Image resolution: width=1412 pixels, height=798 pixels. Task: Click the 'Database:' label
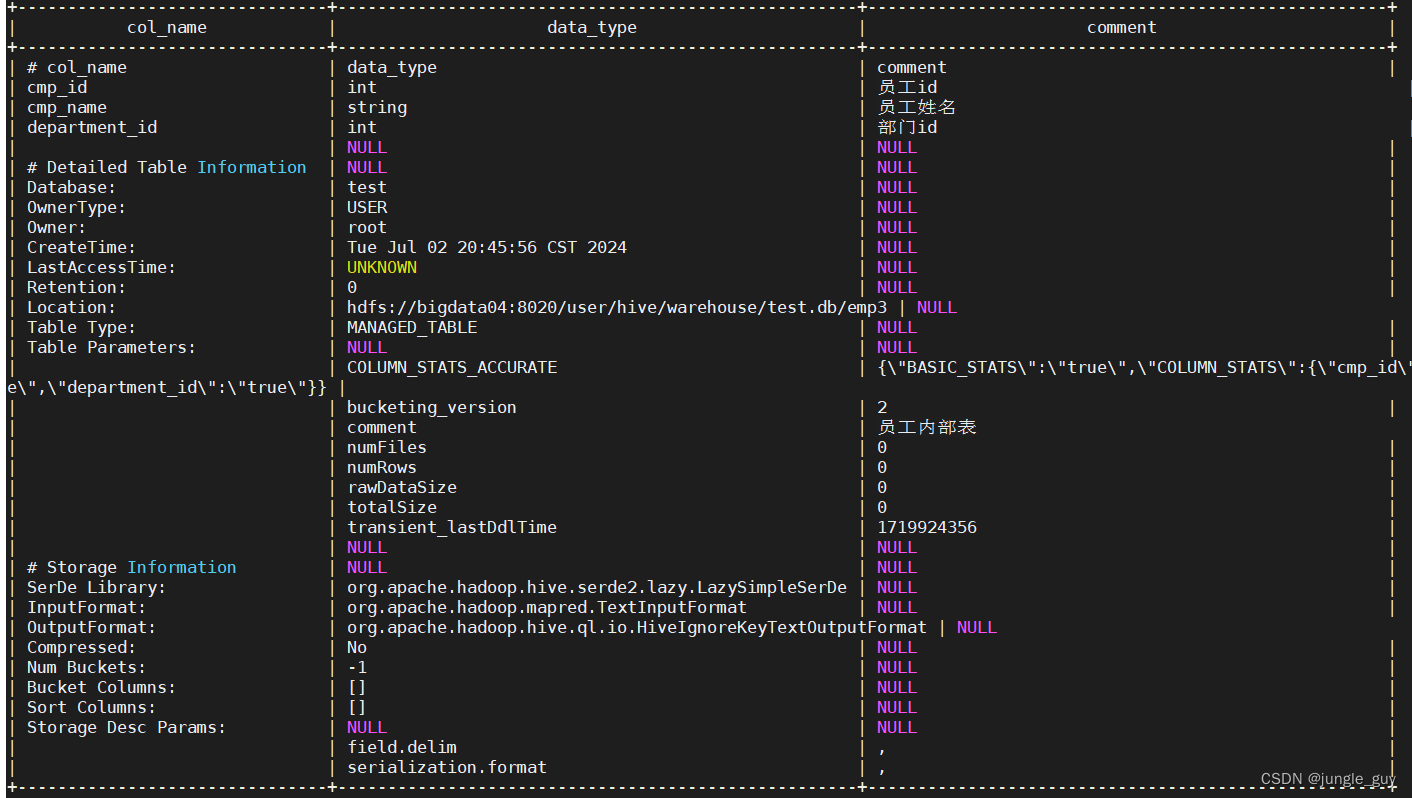coord(72,188)
